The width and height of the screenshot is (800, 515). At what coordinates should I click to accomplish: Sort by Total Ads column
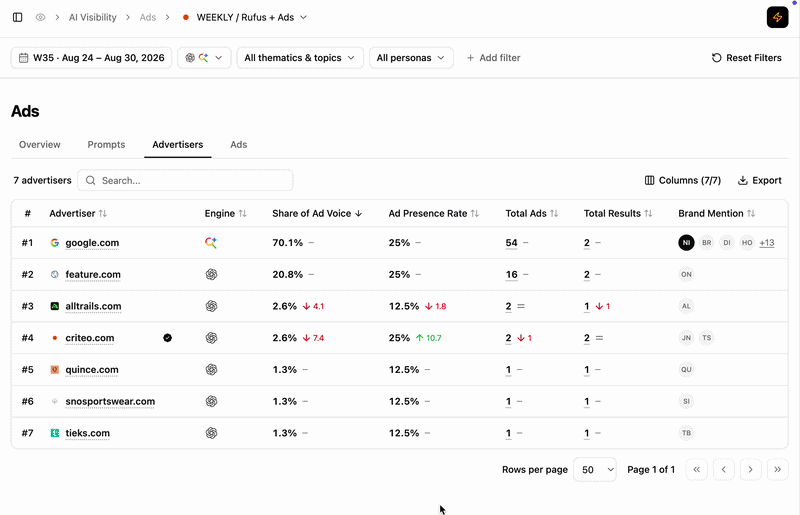532,213
